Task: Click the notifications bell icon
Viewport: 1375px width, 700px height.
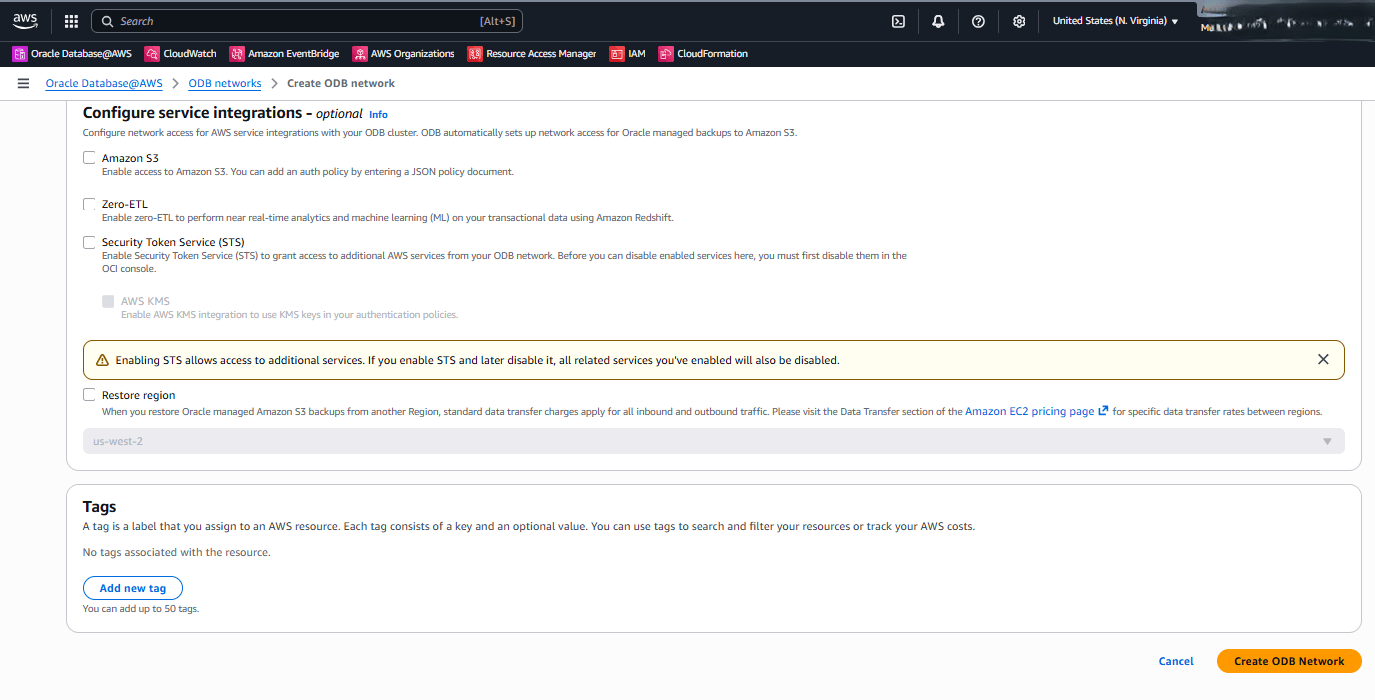Action: coord(938,20)
